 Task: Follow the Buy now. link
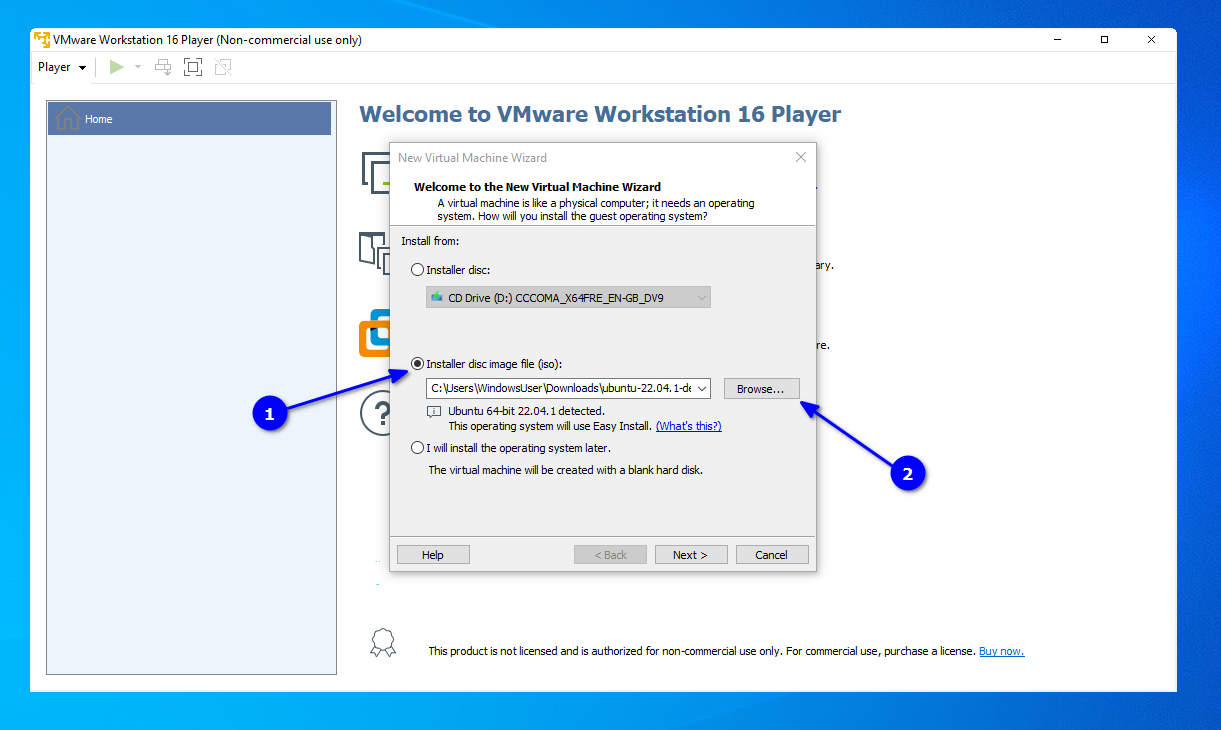[1001, 651]
